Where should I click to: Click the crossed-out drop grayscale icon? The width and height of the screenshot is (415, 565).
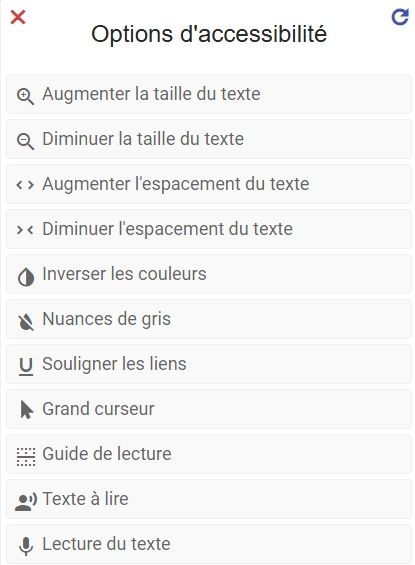[26, 321]
